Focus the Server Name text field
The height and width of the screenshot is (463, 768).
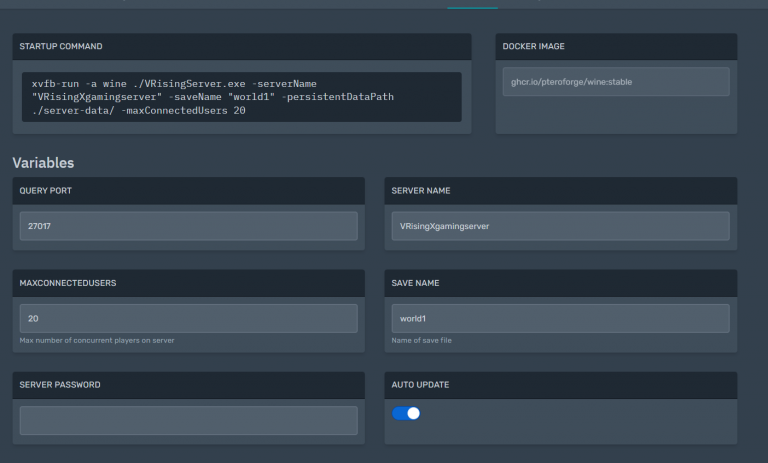pos(560,226)
